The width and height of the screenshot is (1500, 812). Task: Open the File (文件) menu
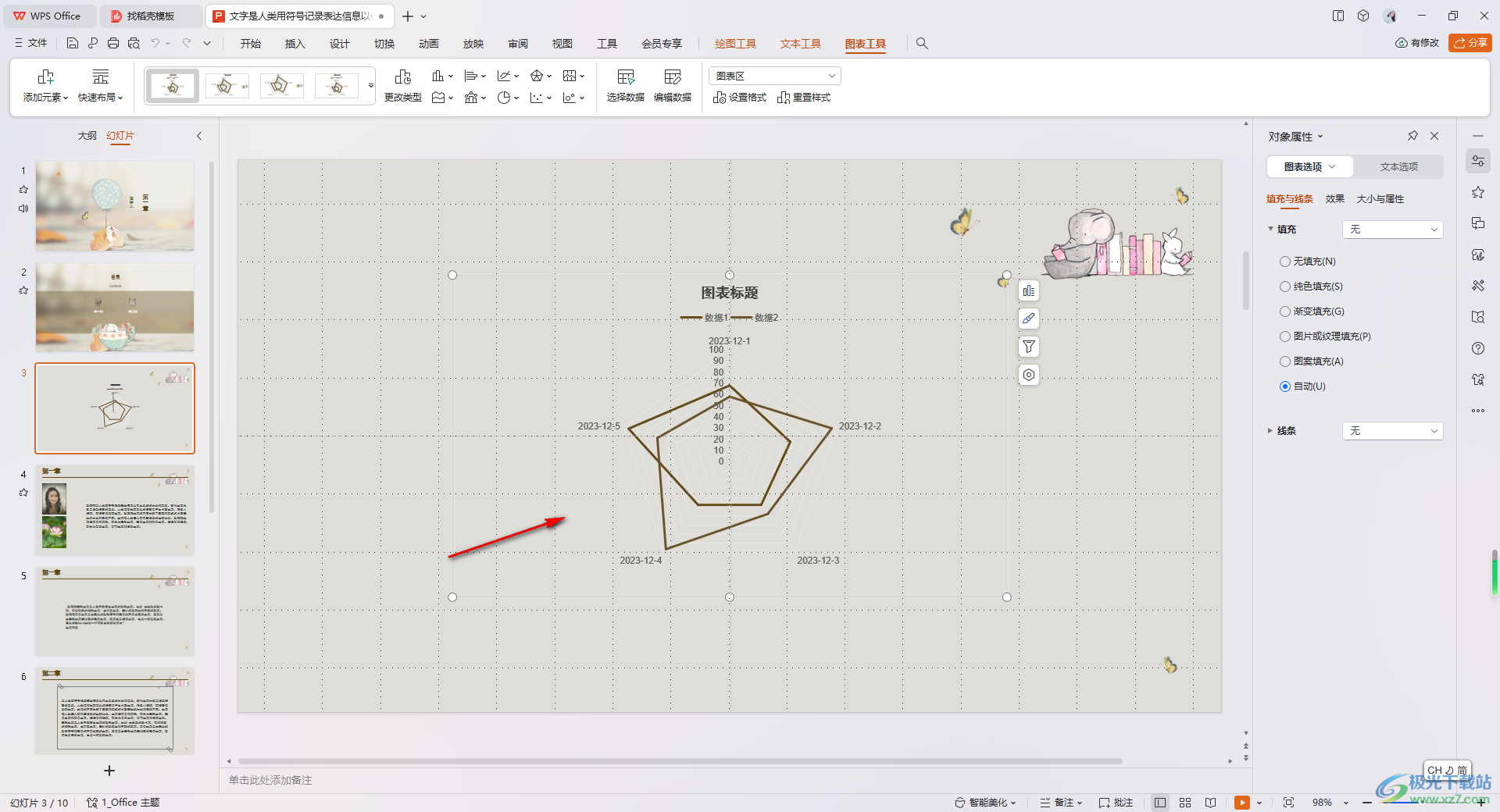[31, 44]
